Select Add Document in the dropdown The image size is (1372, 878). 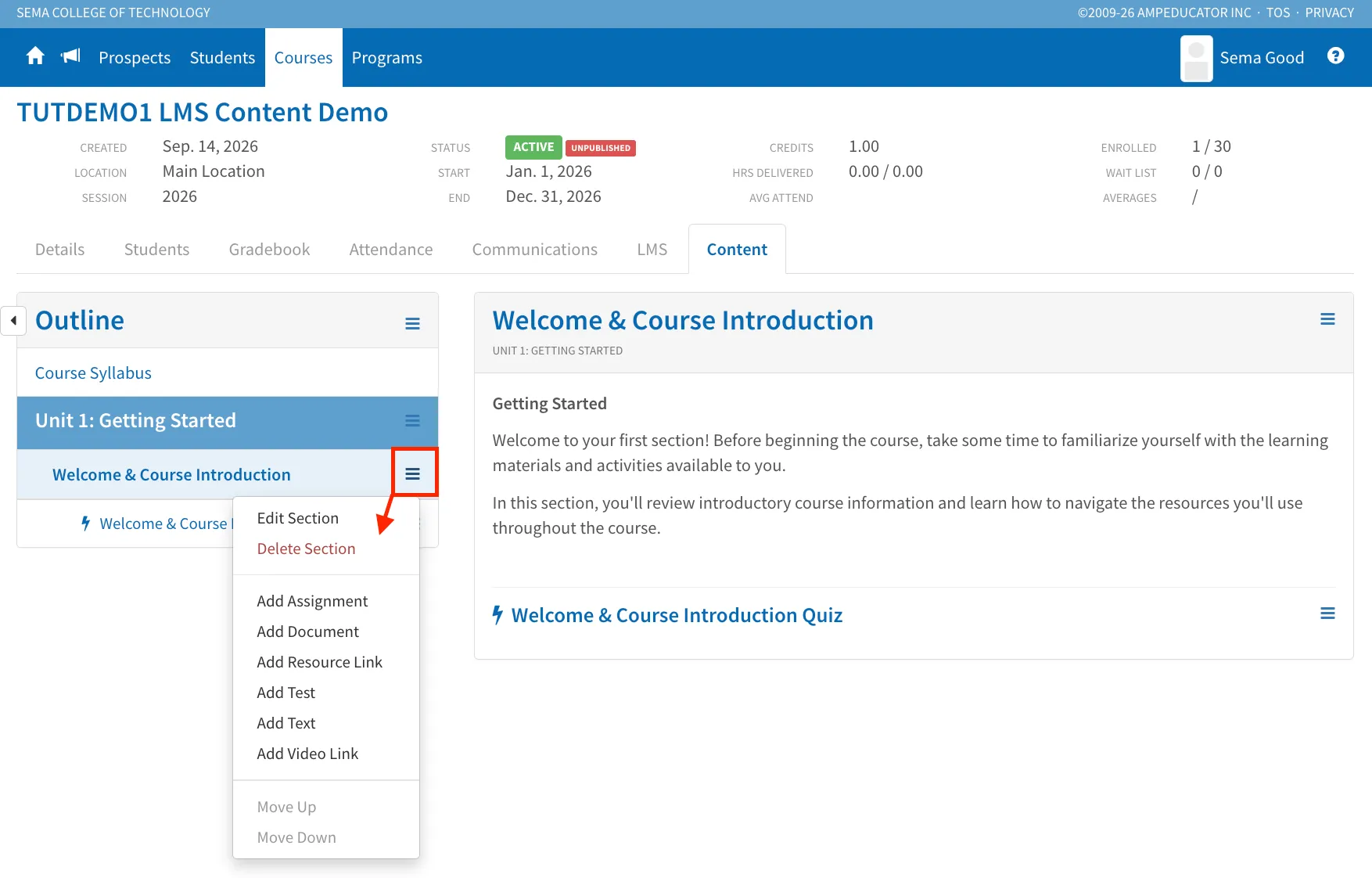pyautogui.click(x=308, y=632)
